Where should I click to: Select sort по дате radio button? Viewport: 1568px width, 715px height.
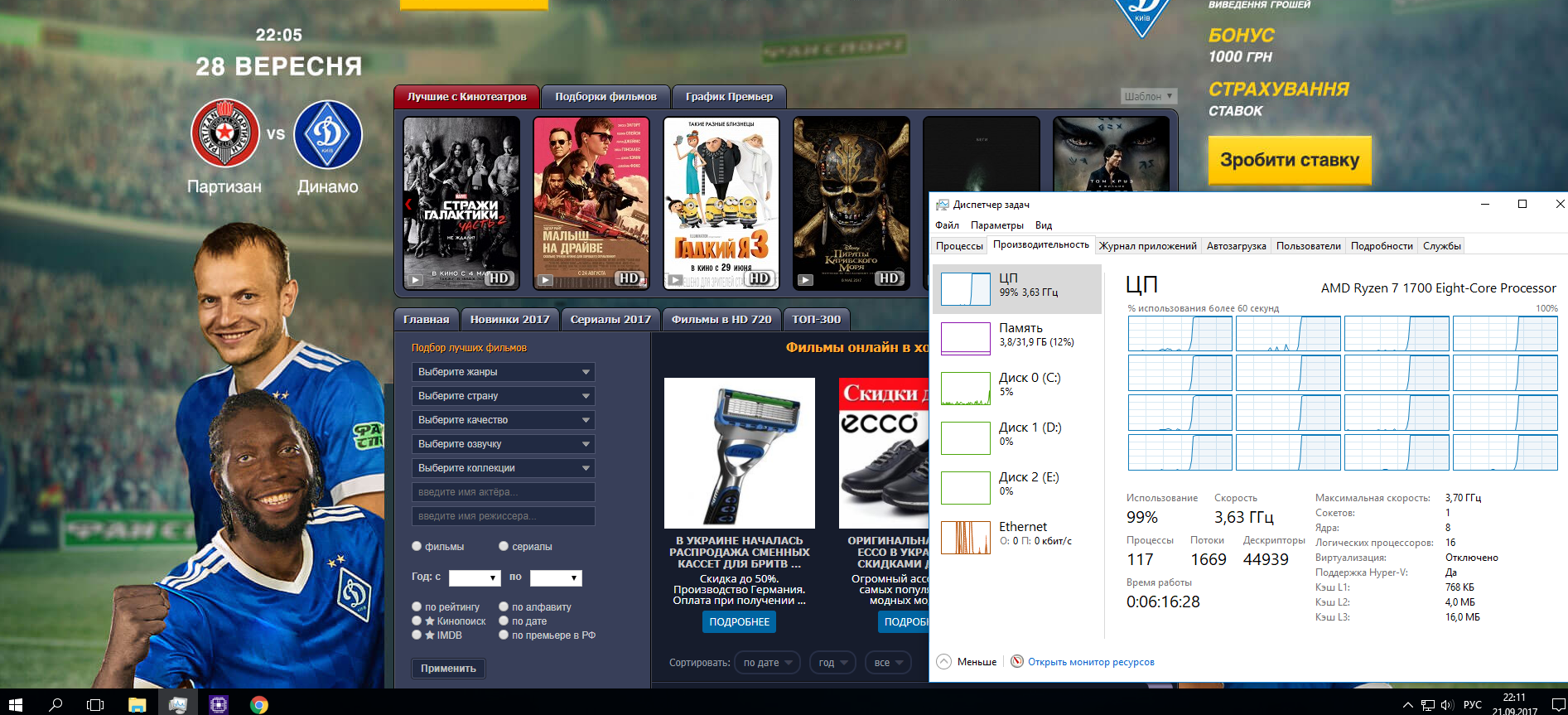[x=504, y=621]
